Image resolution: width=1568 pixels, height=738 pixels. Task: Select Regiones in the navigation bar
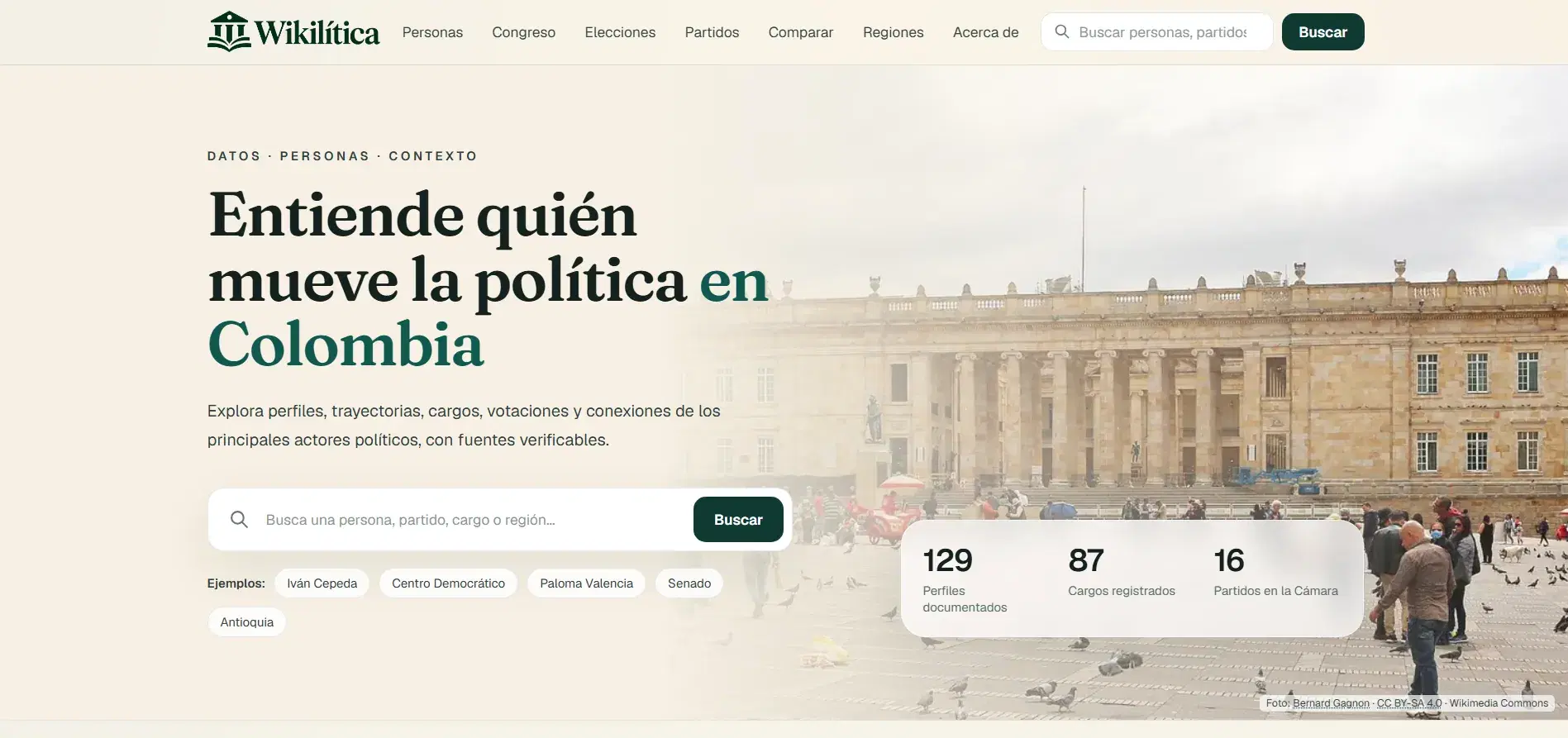894,32
